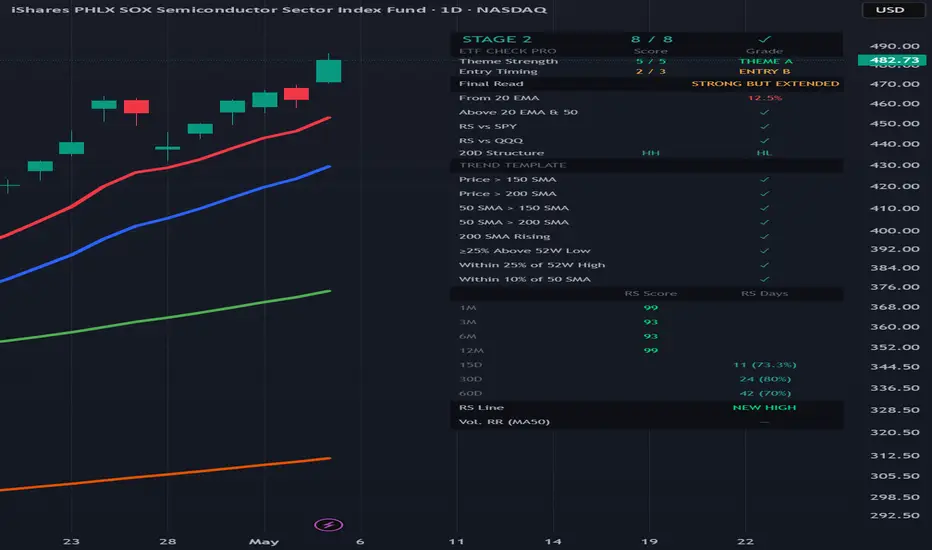Click the HL value in 20D Structure
Screen dimensions: 932x550
764,153
